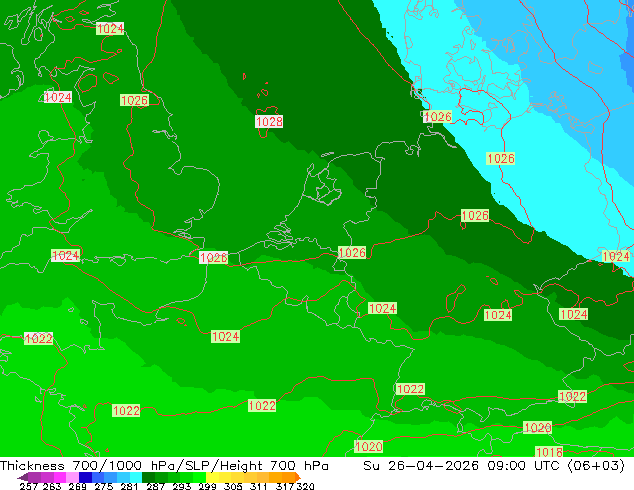This screenshot has width=634, height=490.
Task: Click legend value 317
Action: [x=285, y=486]
